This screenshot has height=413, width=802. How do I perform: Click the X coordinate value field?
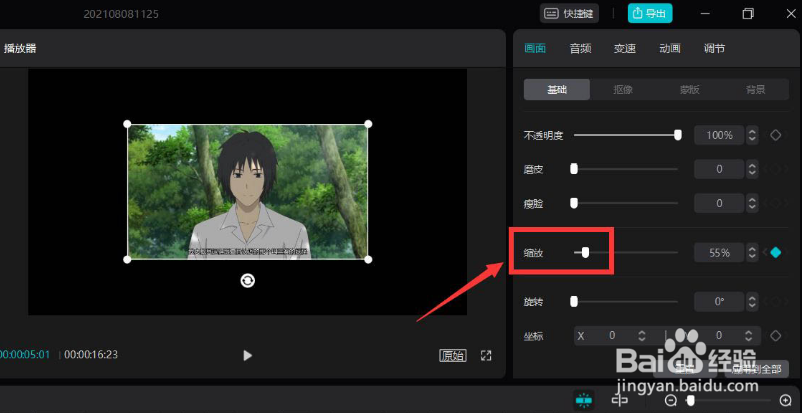pyautogui.click(x=612, y=336)
